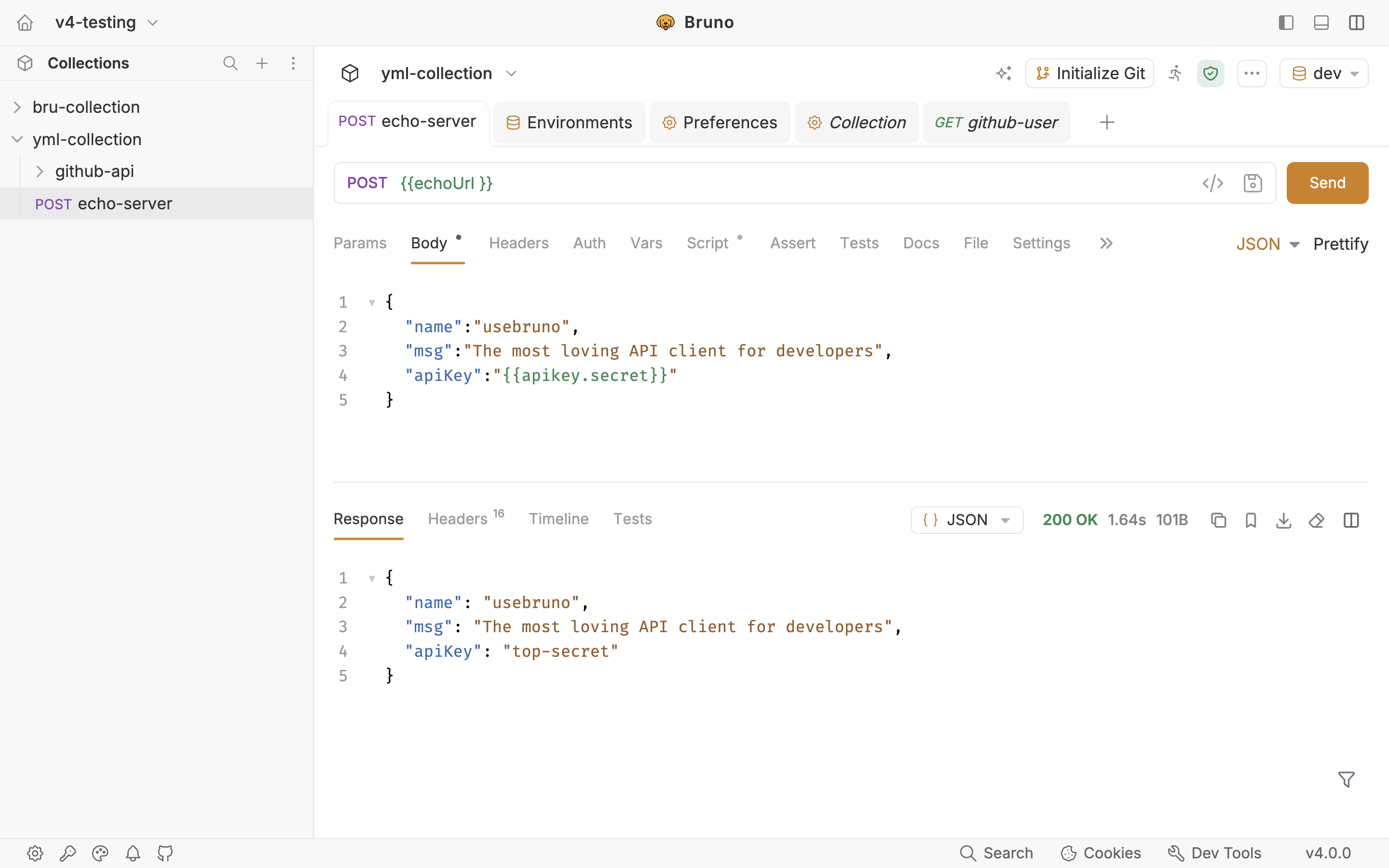Save the request with the disk icon

(1253, 183)
